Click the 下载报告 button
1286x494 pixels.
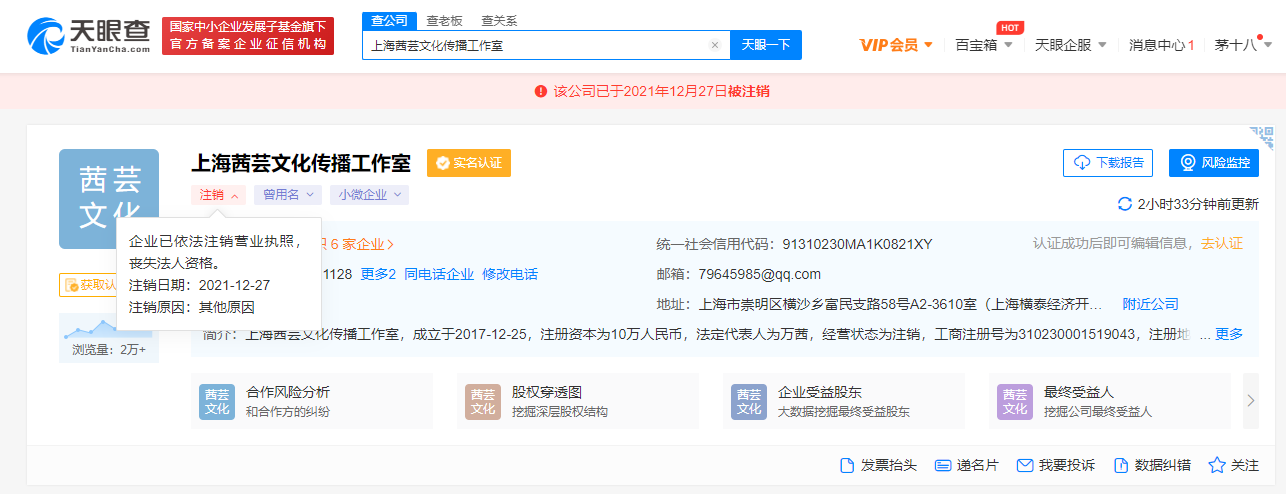click(x=1108, y=163)
